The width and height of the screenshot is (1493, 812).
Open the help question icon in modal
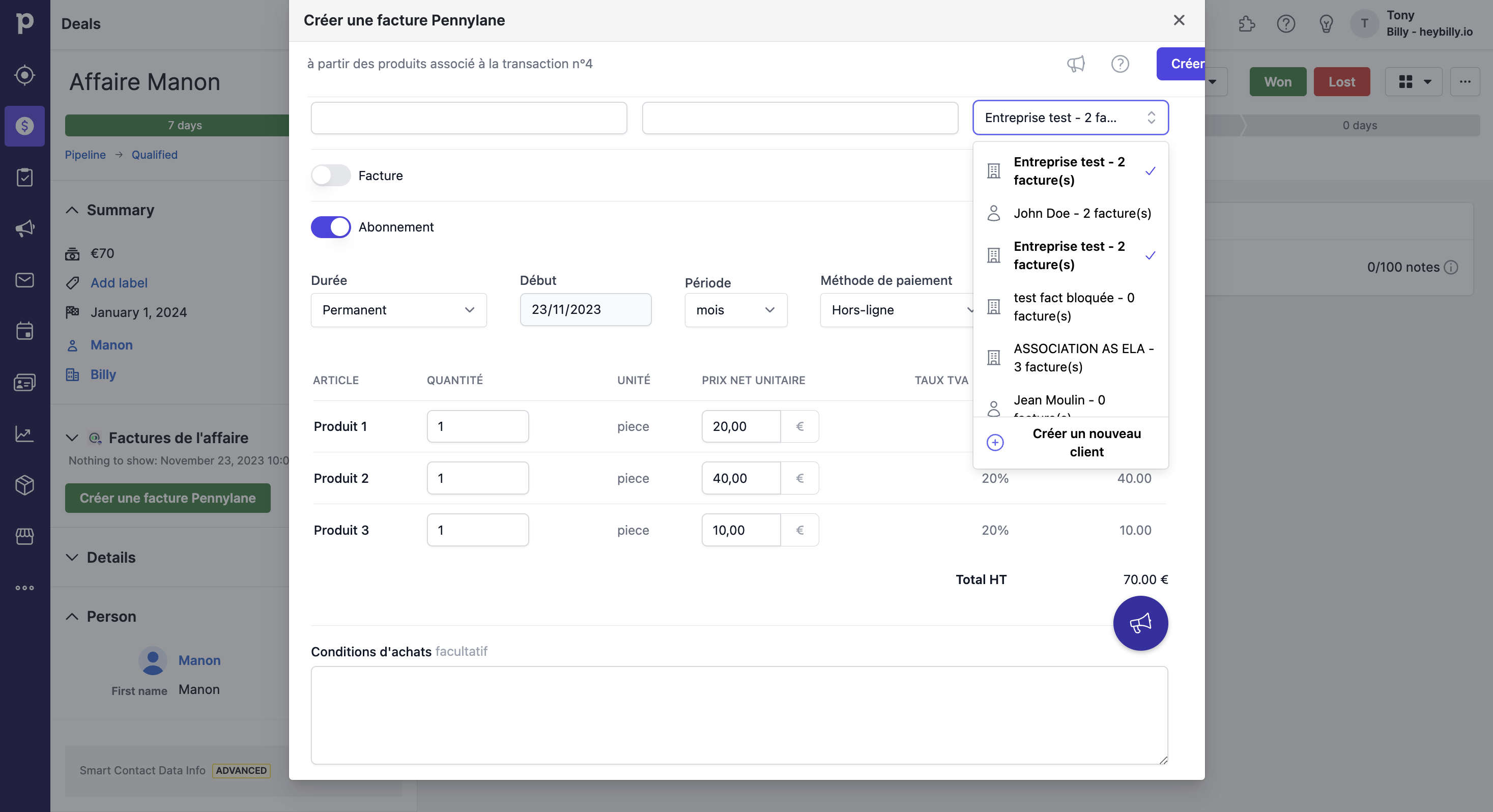(1119, 64)
